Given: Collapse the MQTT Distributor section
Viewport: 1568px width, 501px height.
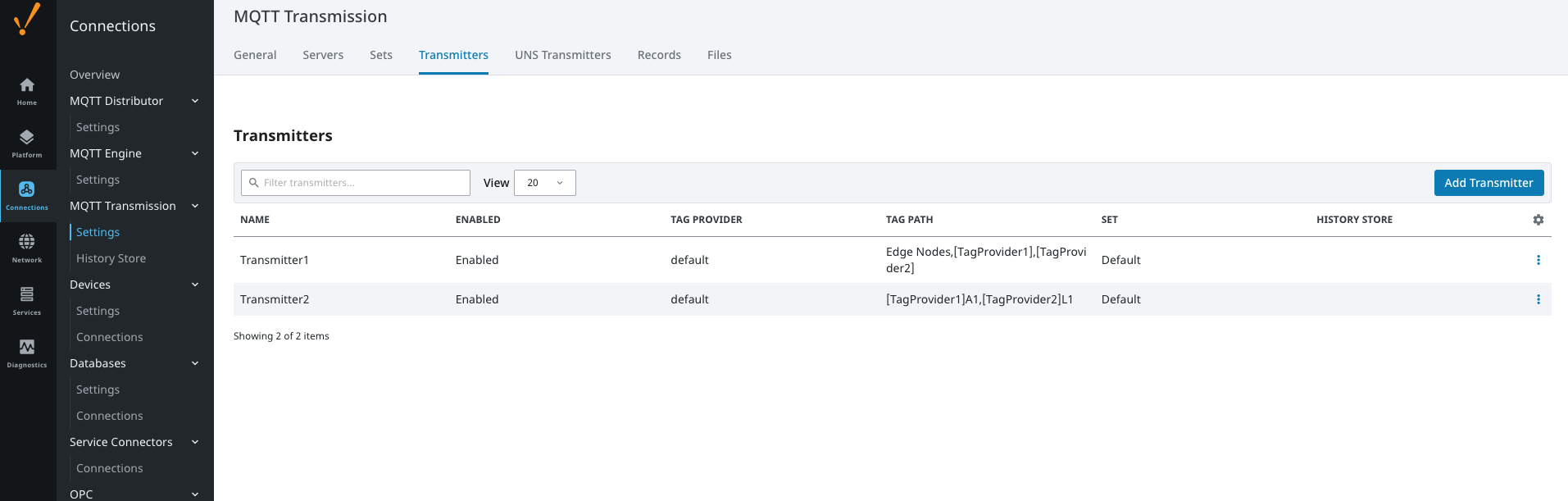Looking at the screenshot, I should (x=195, y=101).
